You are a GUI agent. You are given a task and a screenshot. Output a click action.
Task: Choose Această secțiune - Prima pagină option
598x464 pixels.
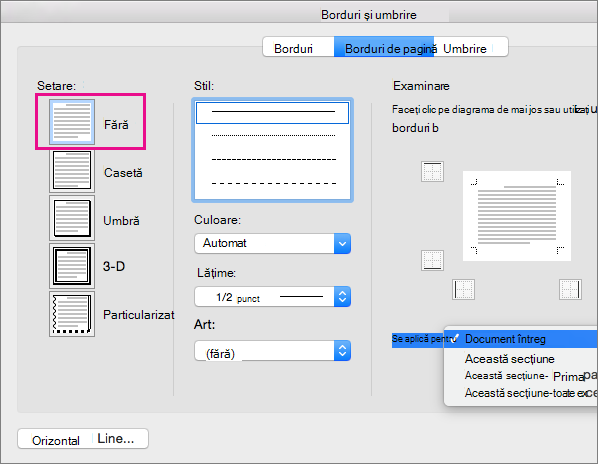(521, 376)
